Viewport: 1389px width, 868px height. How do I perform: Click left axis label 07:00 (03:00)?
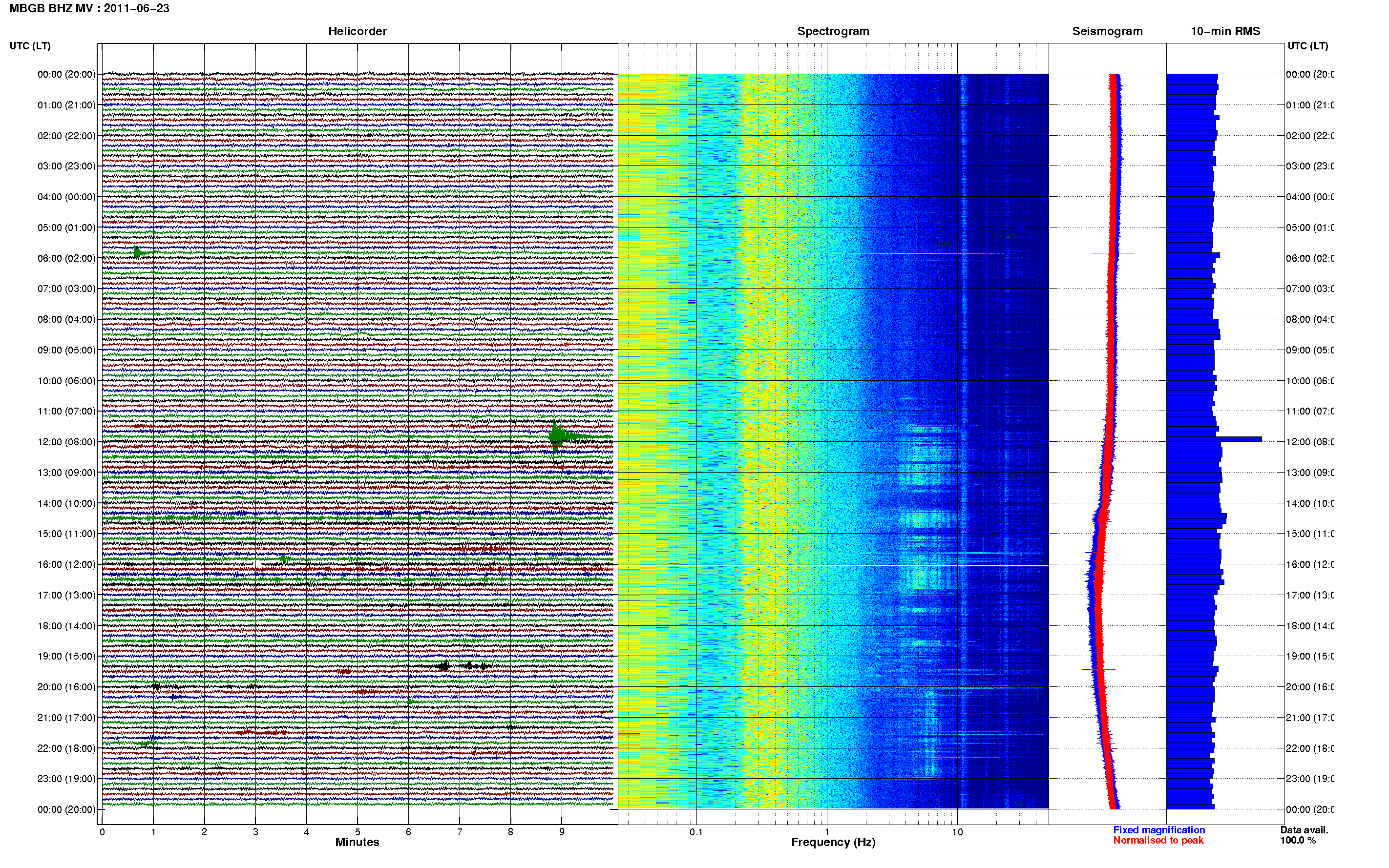point(66,288)
